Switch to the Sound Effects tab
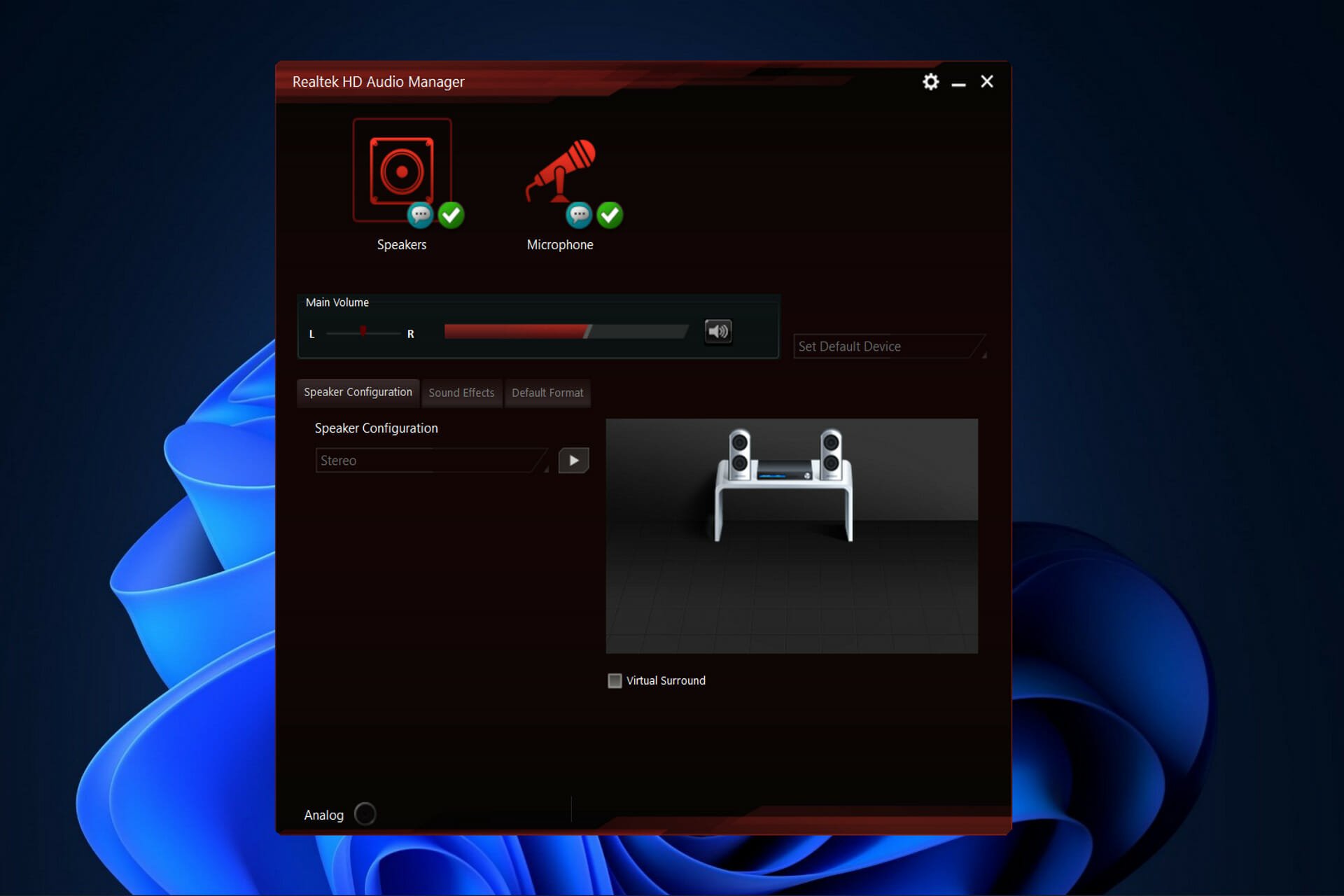1344x896 pixels. [461, 392]
